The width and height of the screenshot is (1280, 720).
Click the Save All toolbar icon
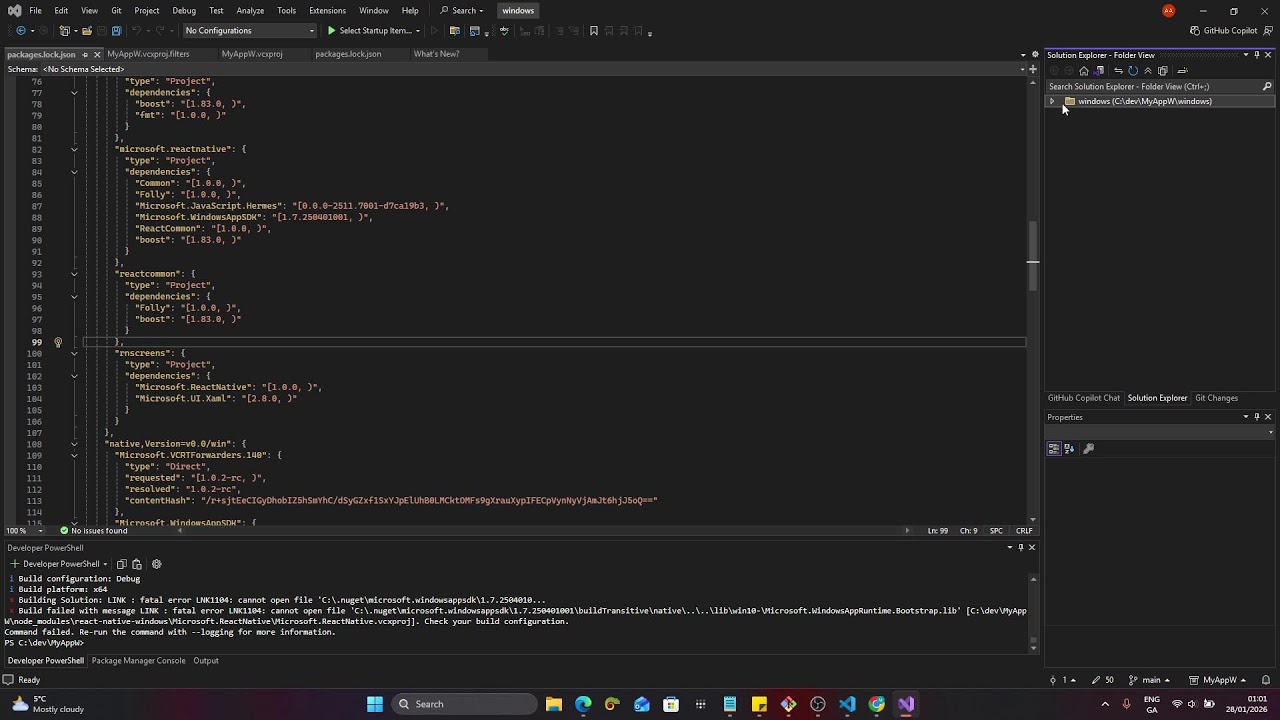116,31
